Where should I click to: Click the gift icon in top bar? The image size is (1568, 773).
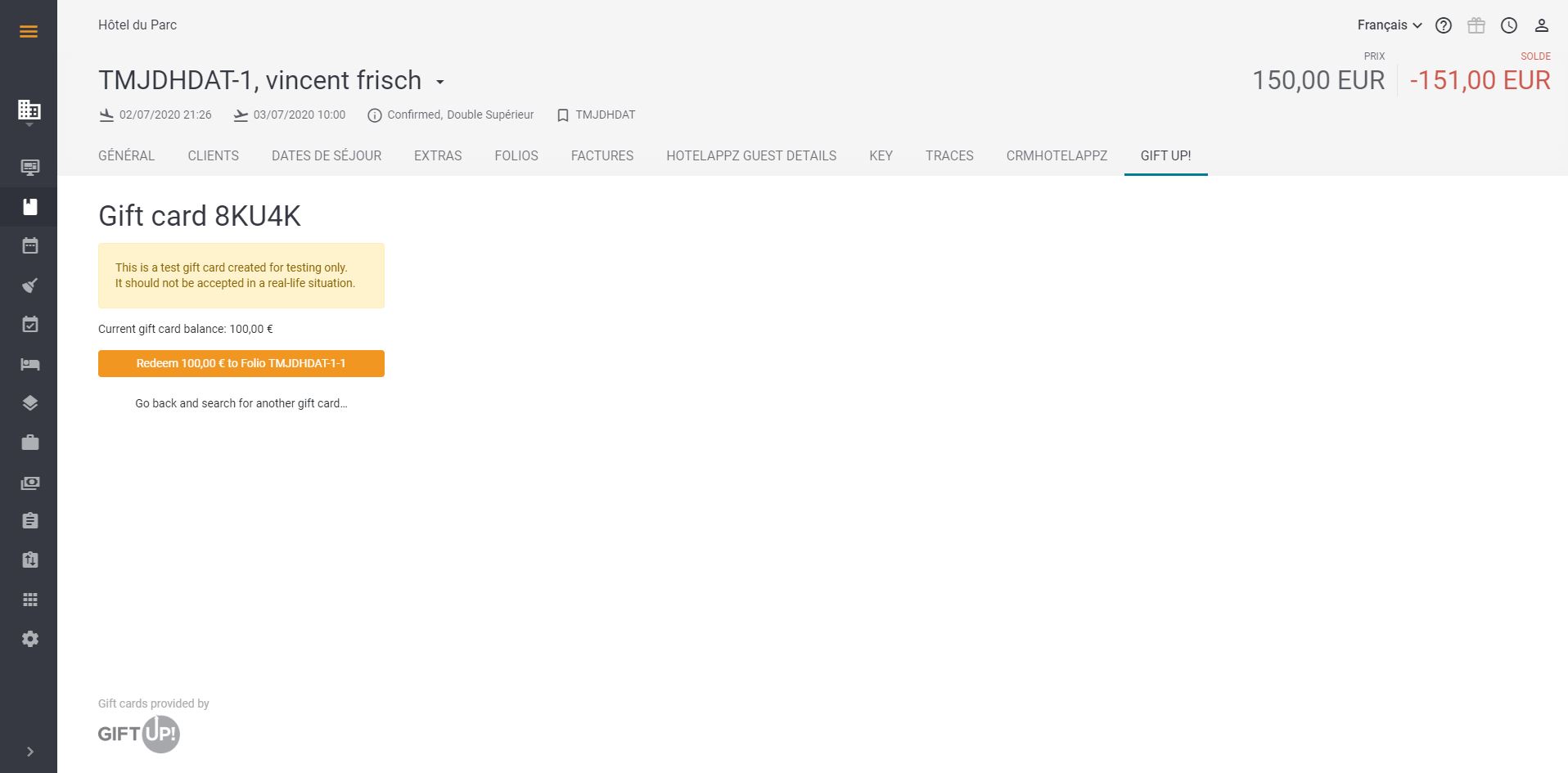tap(1476, 25)
